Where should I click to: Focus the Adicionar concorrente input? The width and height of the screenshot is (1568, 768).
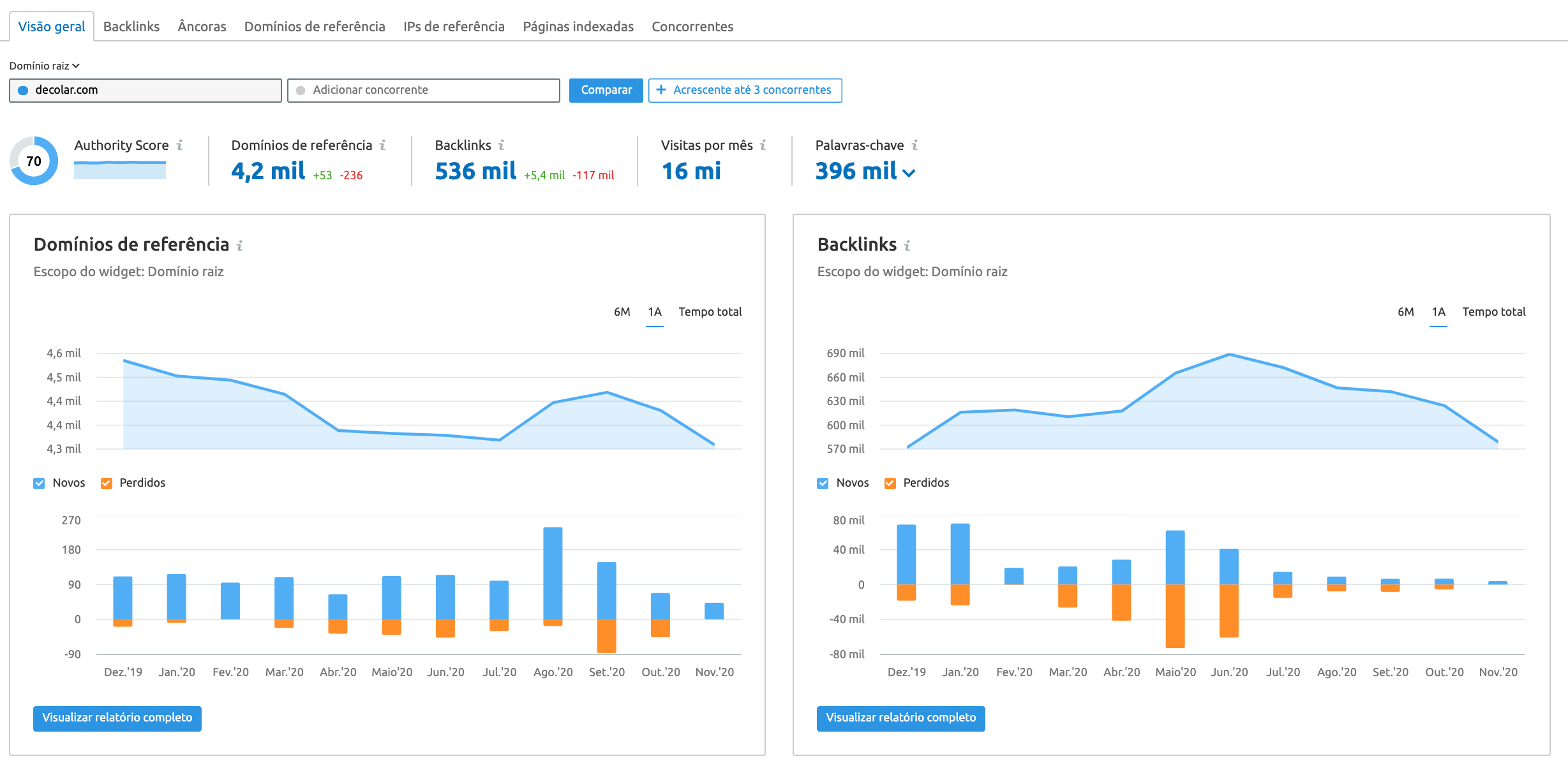coord(424,91)
